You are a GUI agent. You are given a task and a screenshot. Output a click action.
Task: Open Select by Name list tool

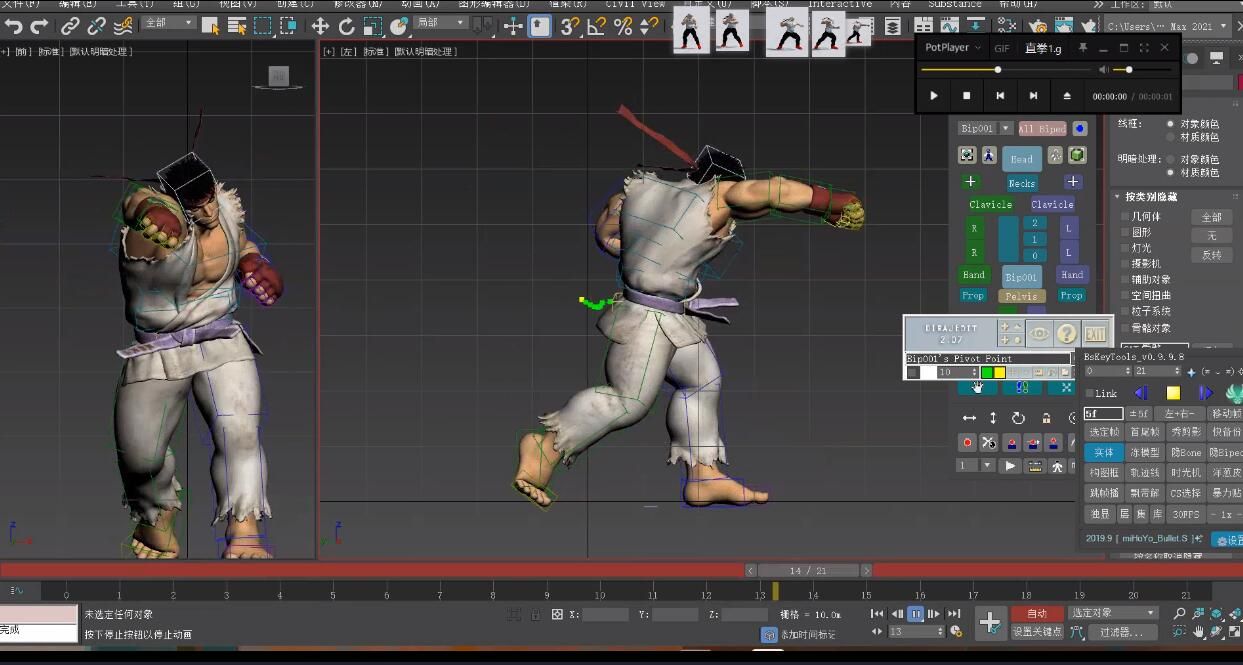click(x=237, y=26)
